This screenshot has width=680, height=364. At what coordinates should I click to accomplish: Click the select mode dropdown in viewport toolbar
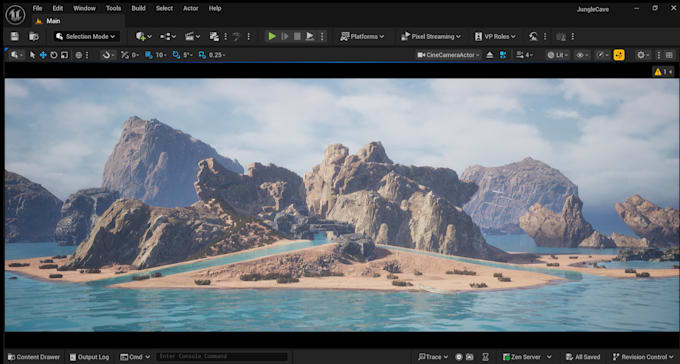coord(17,55)
